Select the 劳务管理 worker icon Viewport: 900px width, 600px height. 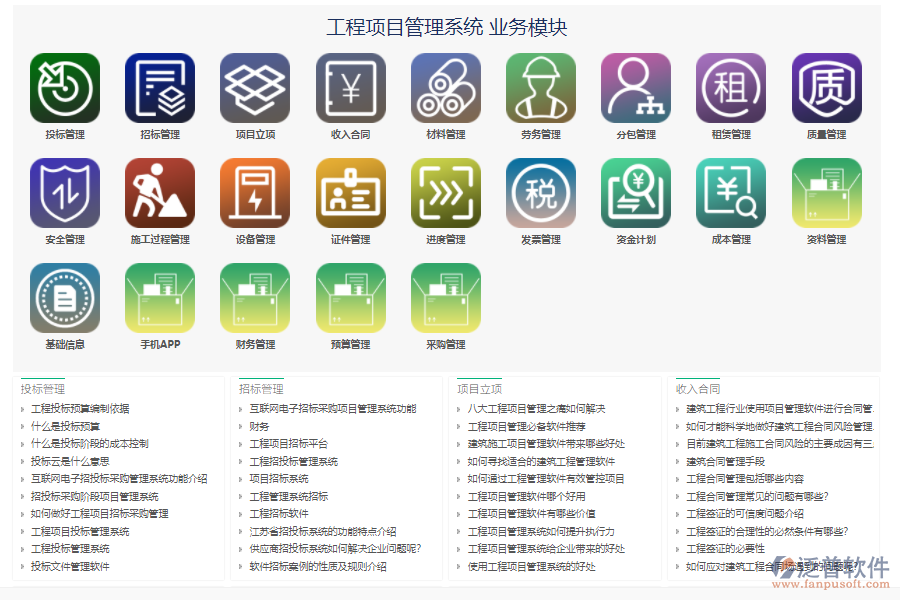click(x=540, y=90)
